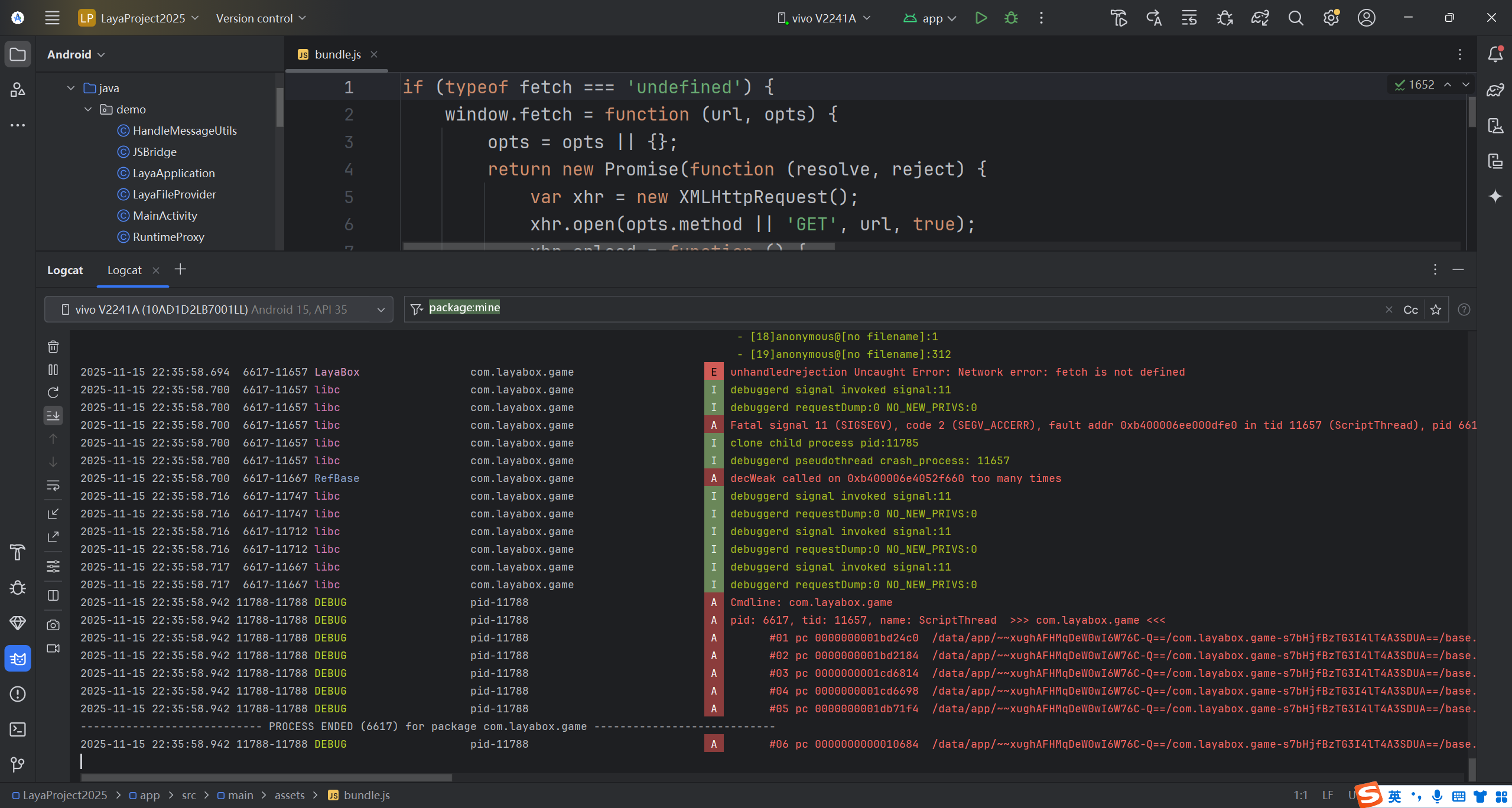Open the Logcat tool window in the sidebar

point(18,659)
